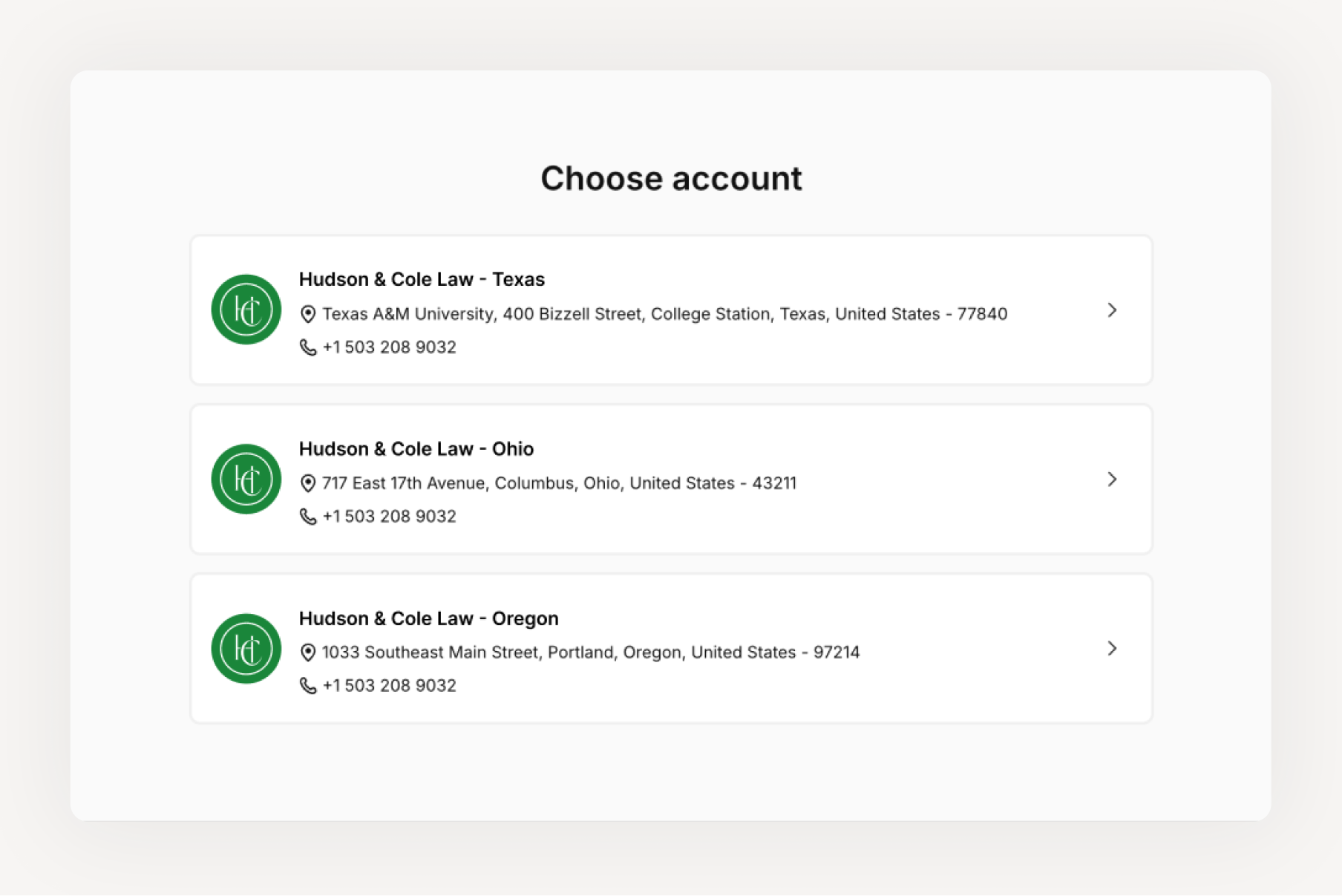Click the Columbus, Ohio address text
Image resolution: width=1342 pixels, height=896 pixels.
pos(559,483)
